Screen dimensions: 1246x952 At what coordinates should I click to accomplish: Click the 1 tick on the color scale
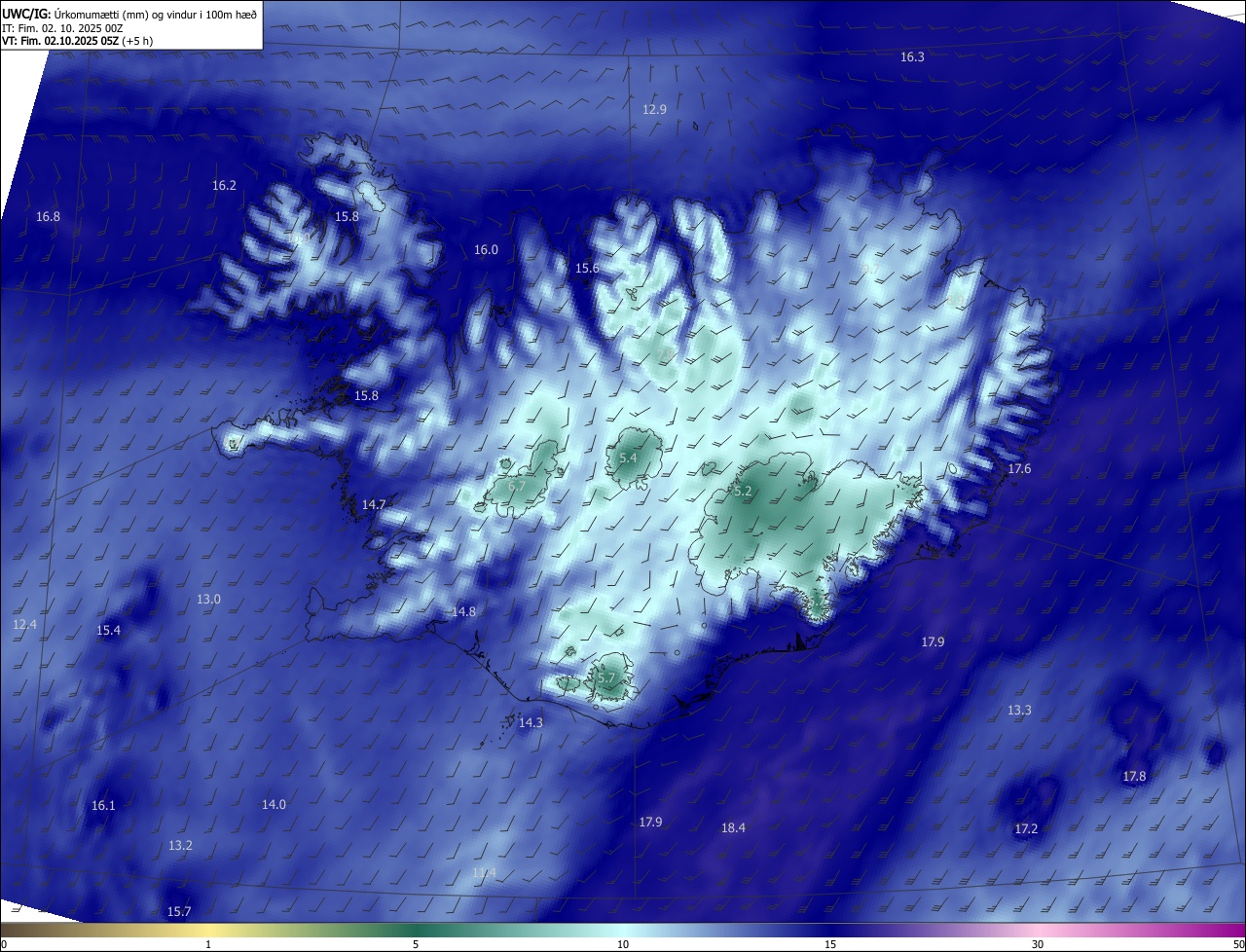[x=208, y=945]
